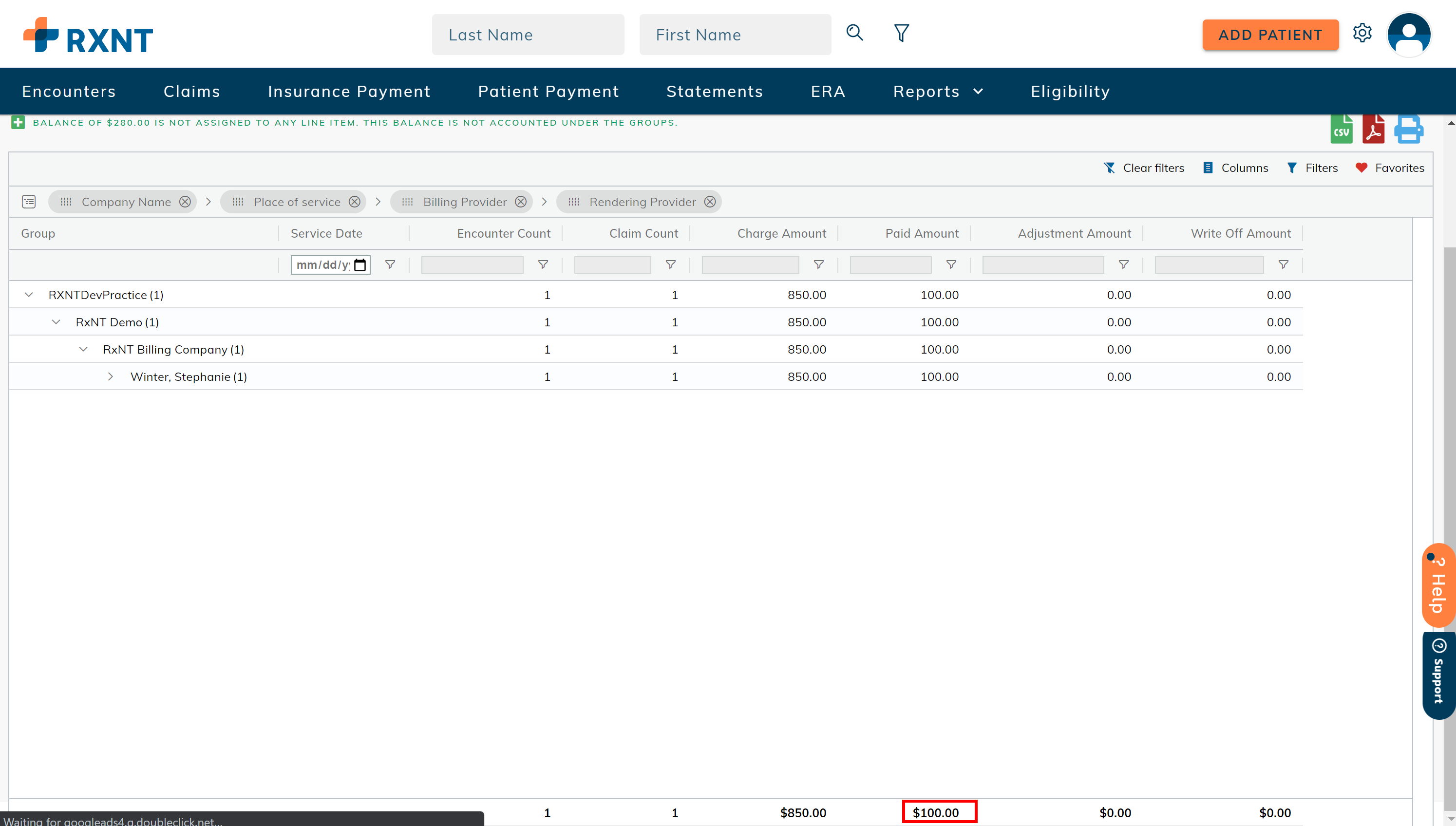Open Patient Payment section
The width and height of the screenshot is (1456, 826).
click(x=548, y=92)
